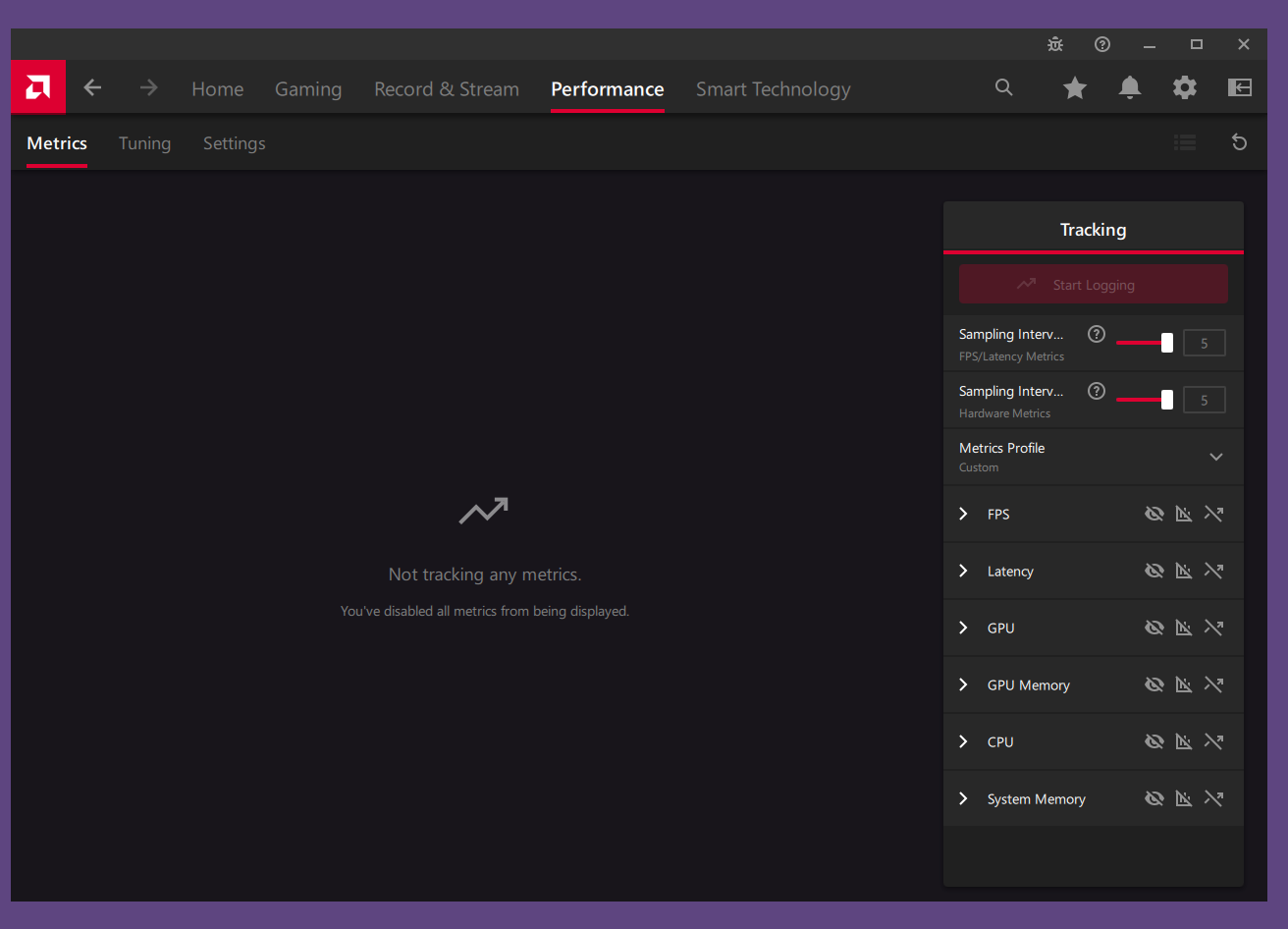Adjust the Hardware Metrics sampling interval slider
This screenshot has width=1288, height=929.
click(1145, 400)
